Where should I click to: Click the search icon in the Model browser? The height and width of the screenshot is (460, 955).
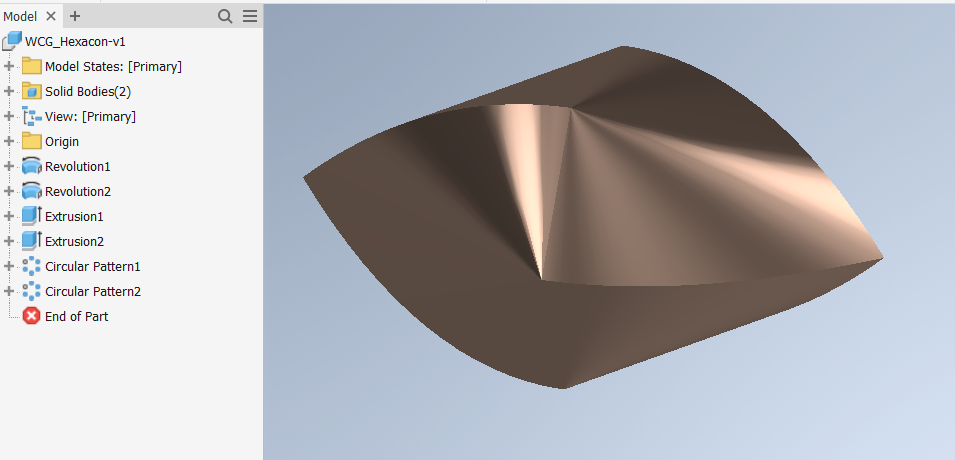[225, 16]
